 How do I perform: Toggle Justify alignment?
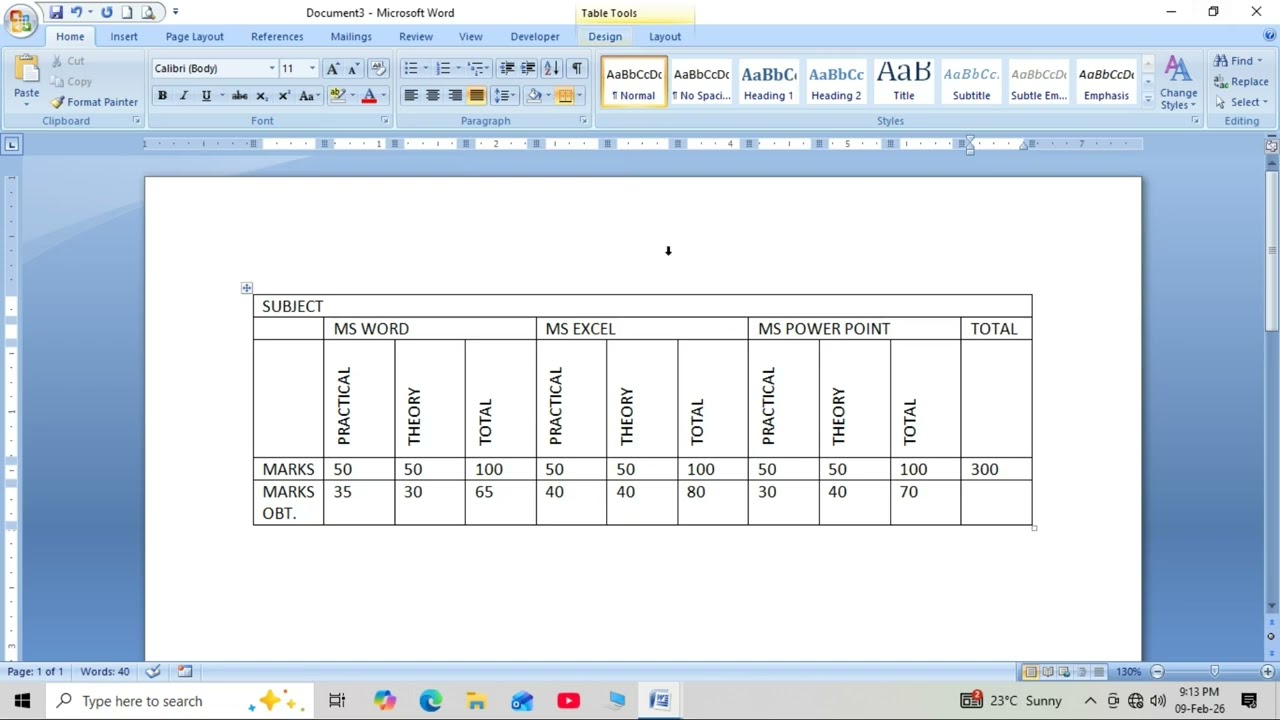pos(477,96)
